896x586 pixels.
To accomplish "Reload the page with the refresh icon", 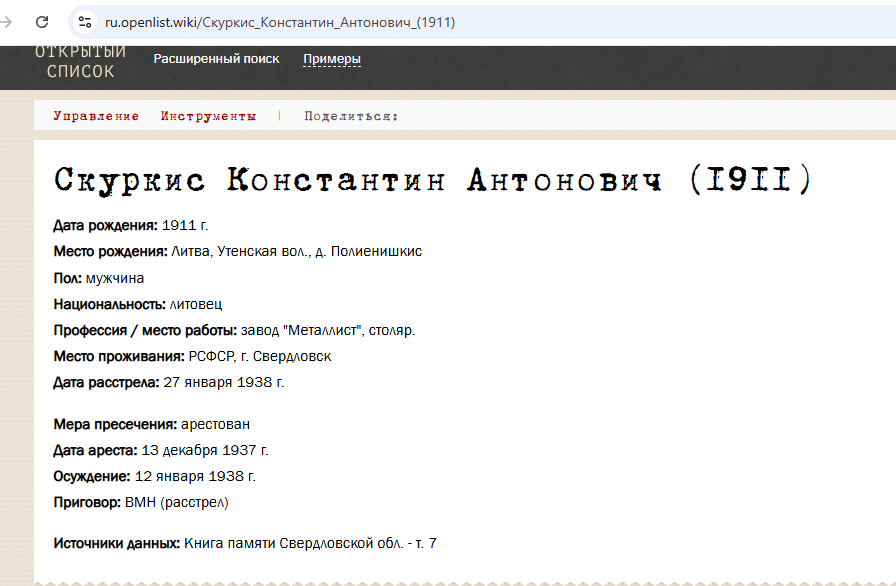I will pos(42,22).
